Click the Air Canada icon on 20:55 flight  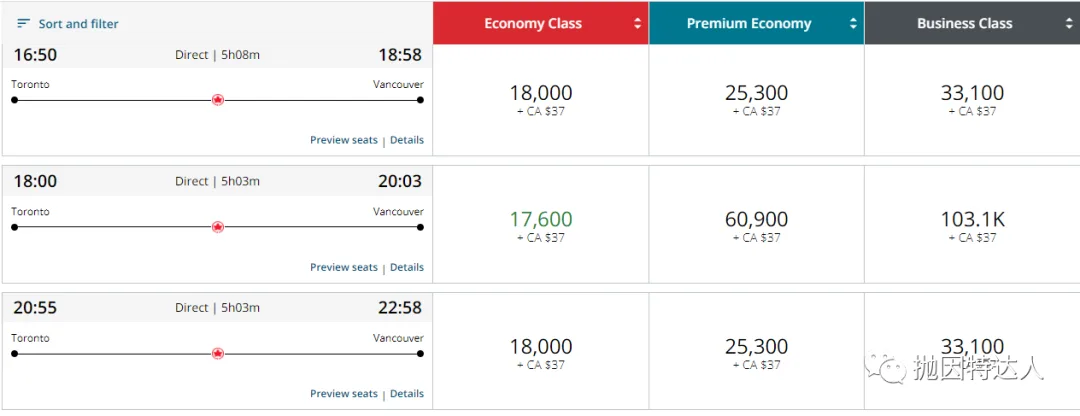(x=217, y=353)
